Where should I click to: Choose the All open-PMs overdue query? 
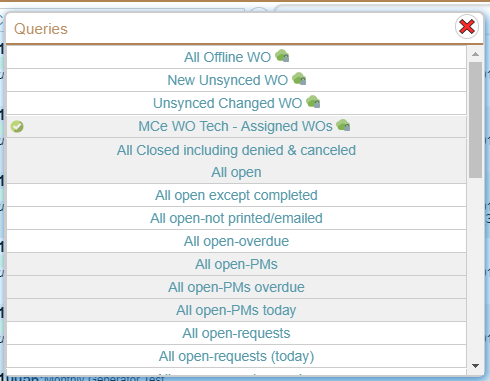point(236,287)
